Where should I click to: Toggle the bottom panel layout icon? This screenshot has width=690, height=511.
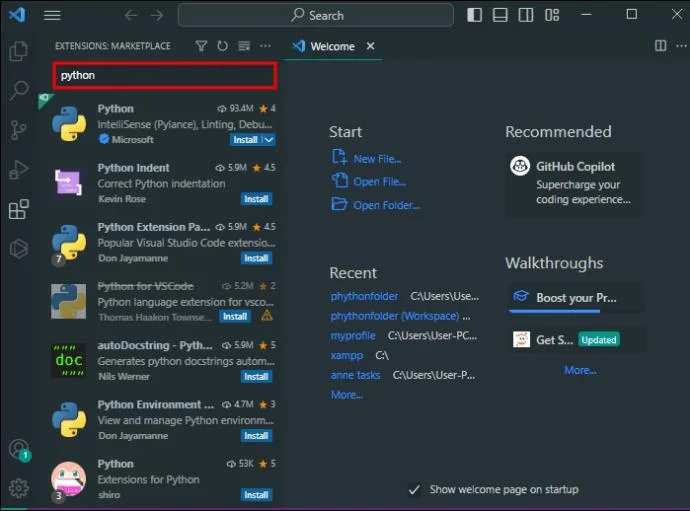coord(500,15)
